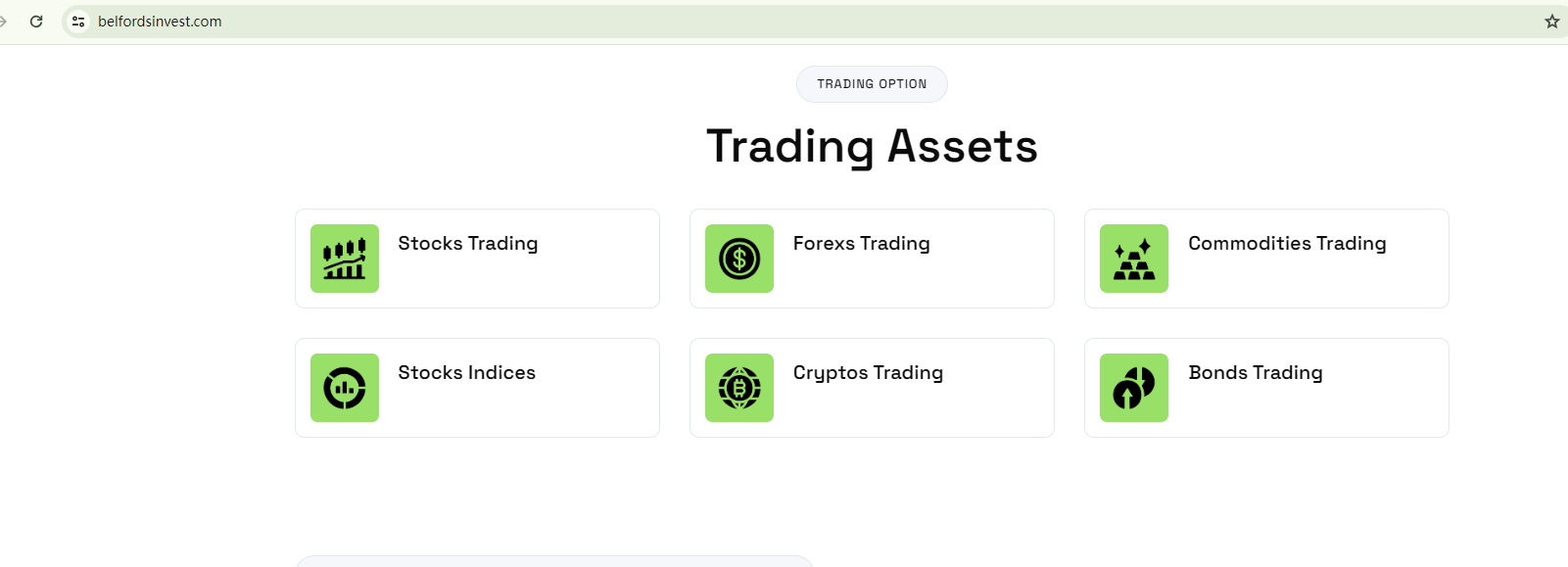1568x567 pixels.
Task: Open the Stocks Indices label
Action: coord(466,373)
